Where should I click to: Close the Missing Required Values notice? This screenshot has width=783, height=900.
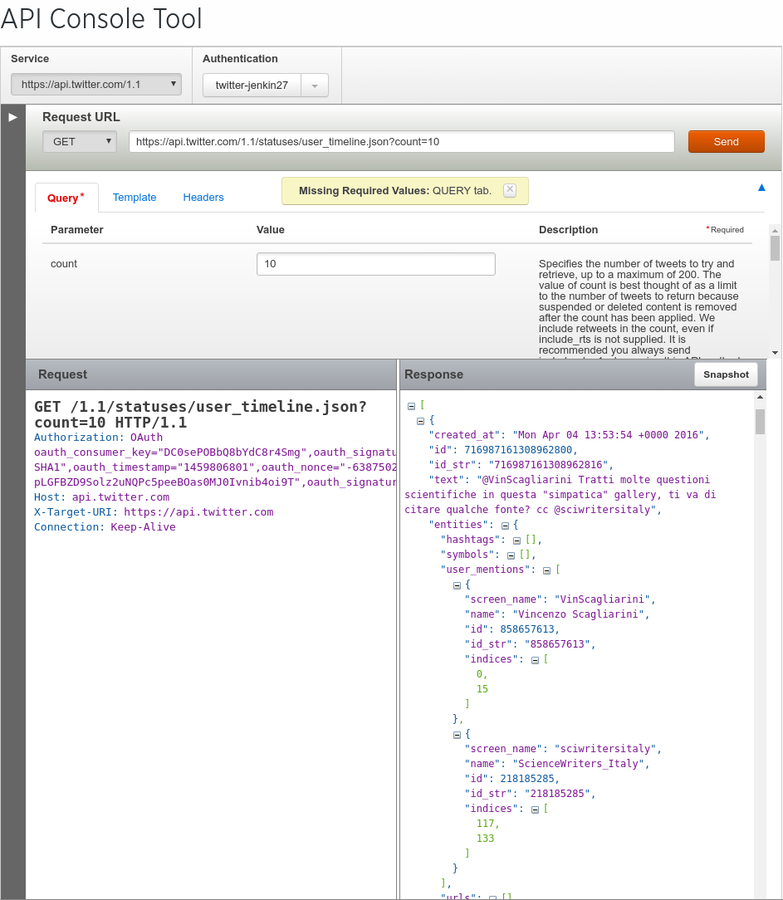[x=510, y=191]
